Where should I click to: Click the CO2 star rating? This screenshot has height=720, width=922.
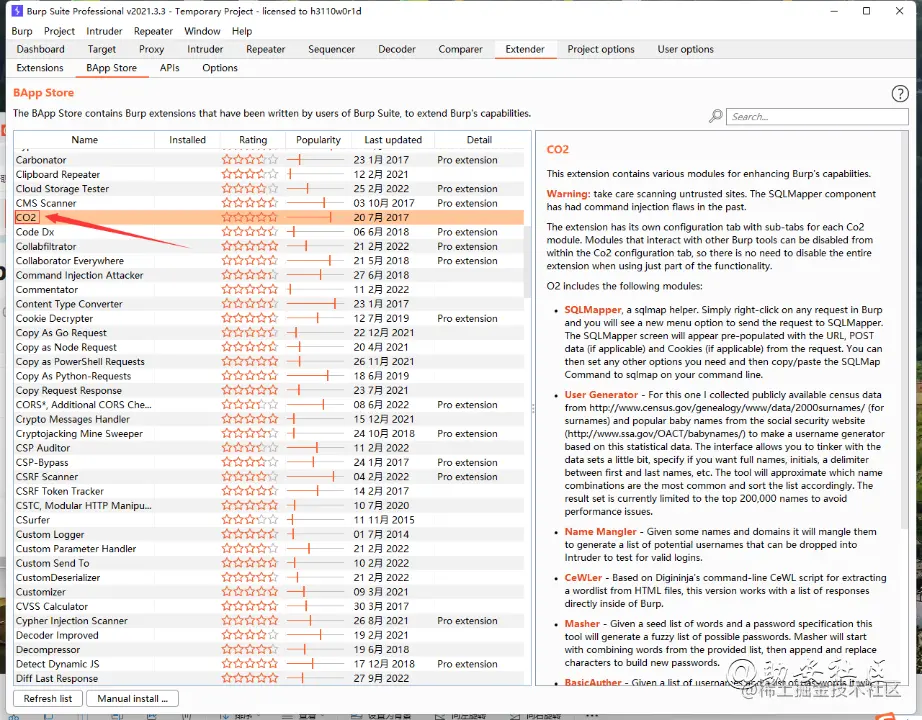[249, 218]
